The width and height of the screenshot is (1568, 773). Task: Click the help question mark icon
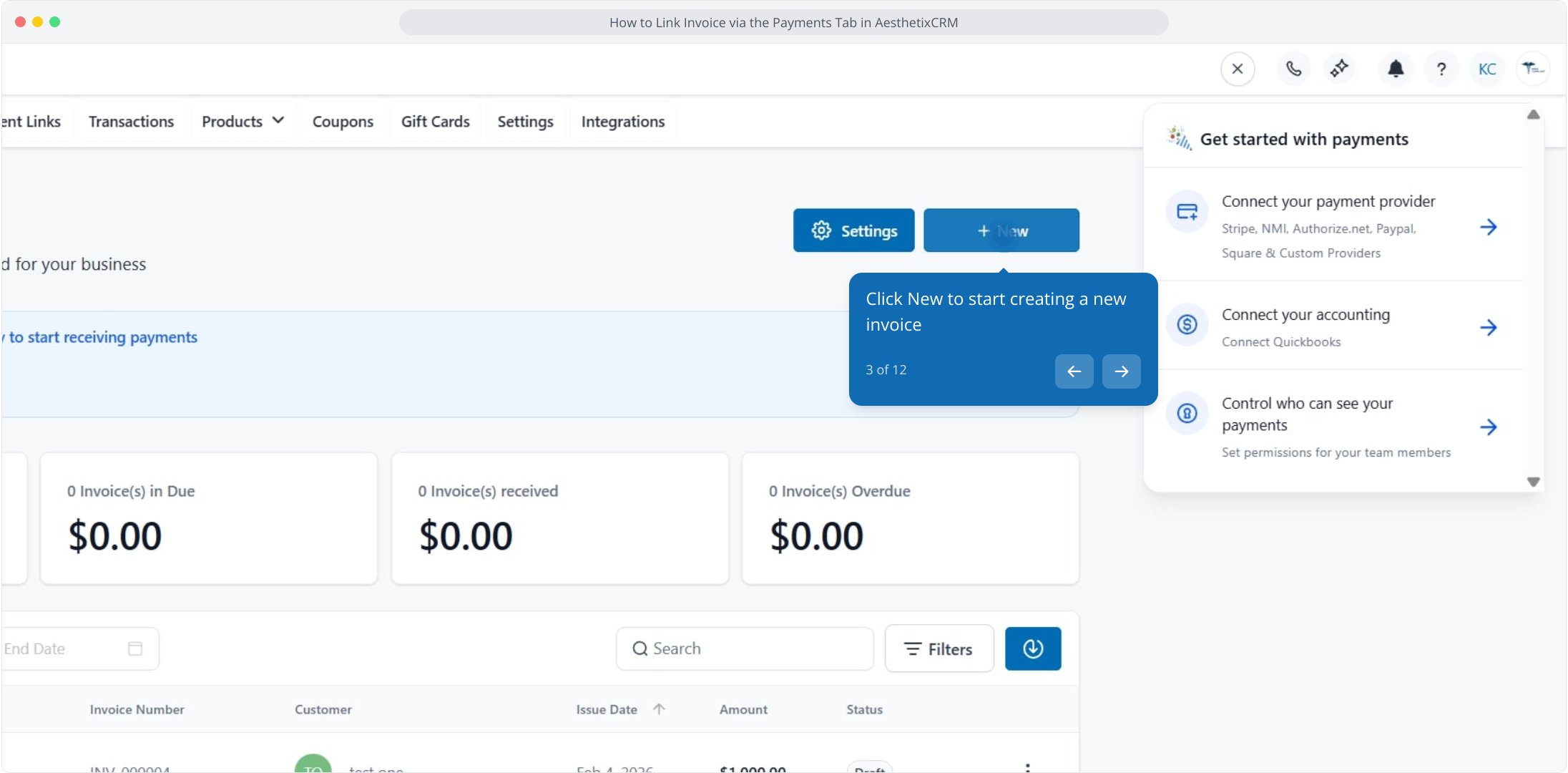click(1441, 69)
